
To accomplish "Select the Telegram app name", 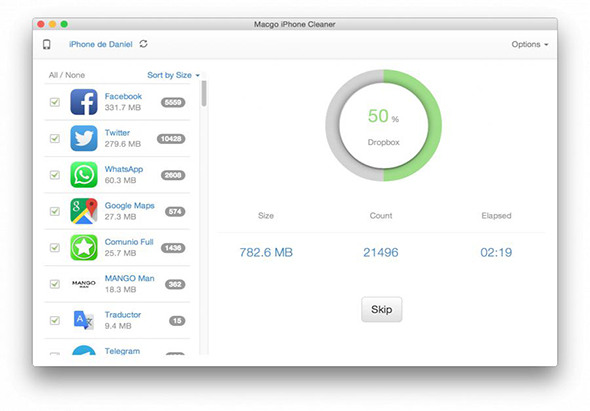I will click(x=122, y=351).
